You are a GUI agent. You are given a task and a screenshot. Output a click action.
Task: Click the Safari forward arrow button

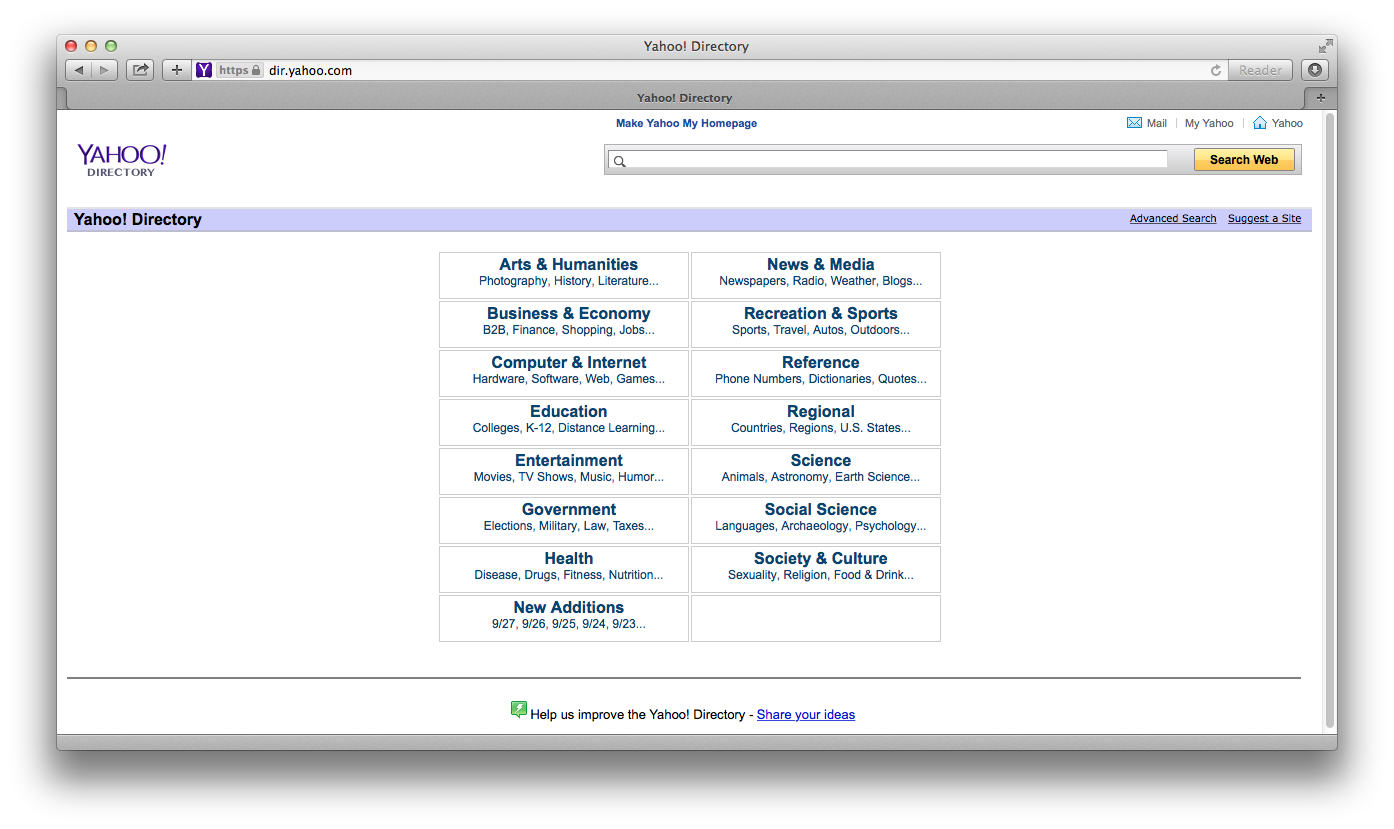pyautogui.click(x=105, y=70)
